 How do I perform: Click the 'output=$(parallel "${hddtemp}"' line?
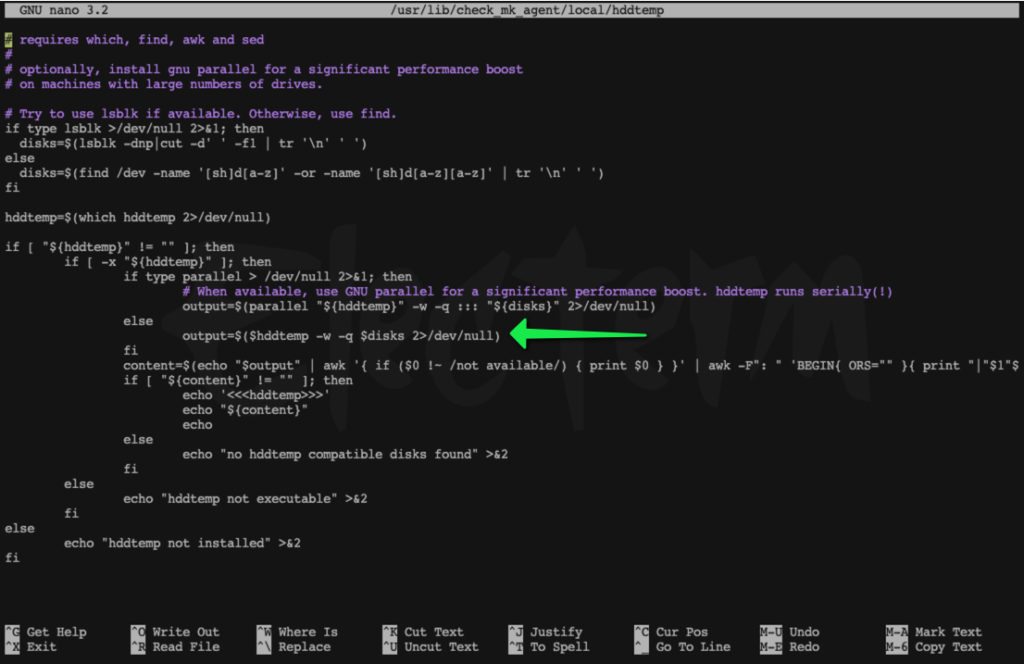coord(419,306)
